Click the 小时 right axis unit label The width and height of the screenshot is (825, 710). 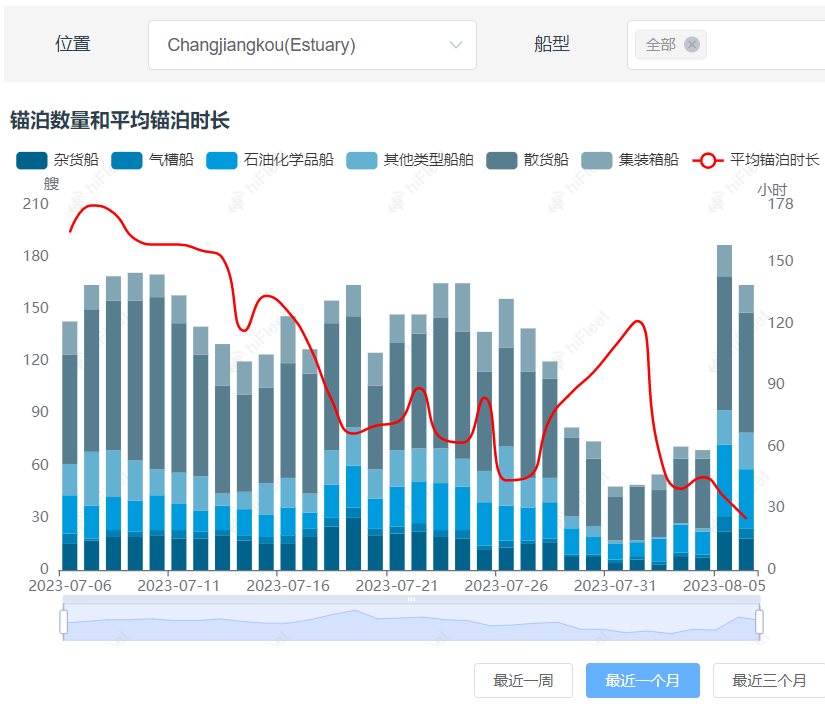772,189
